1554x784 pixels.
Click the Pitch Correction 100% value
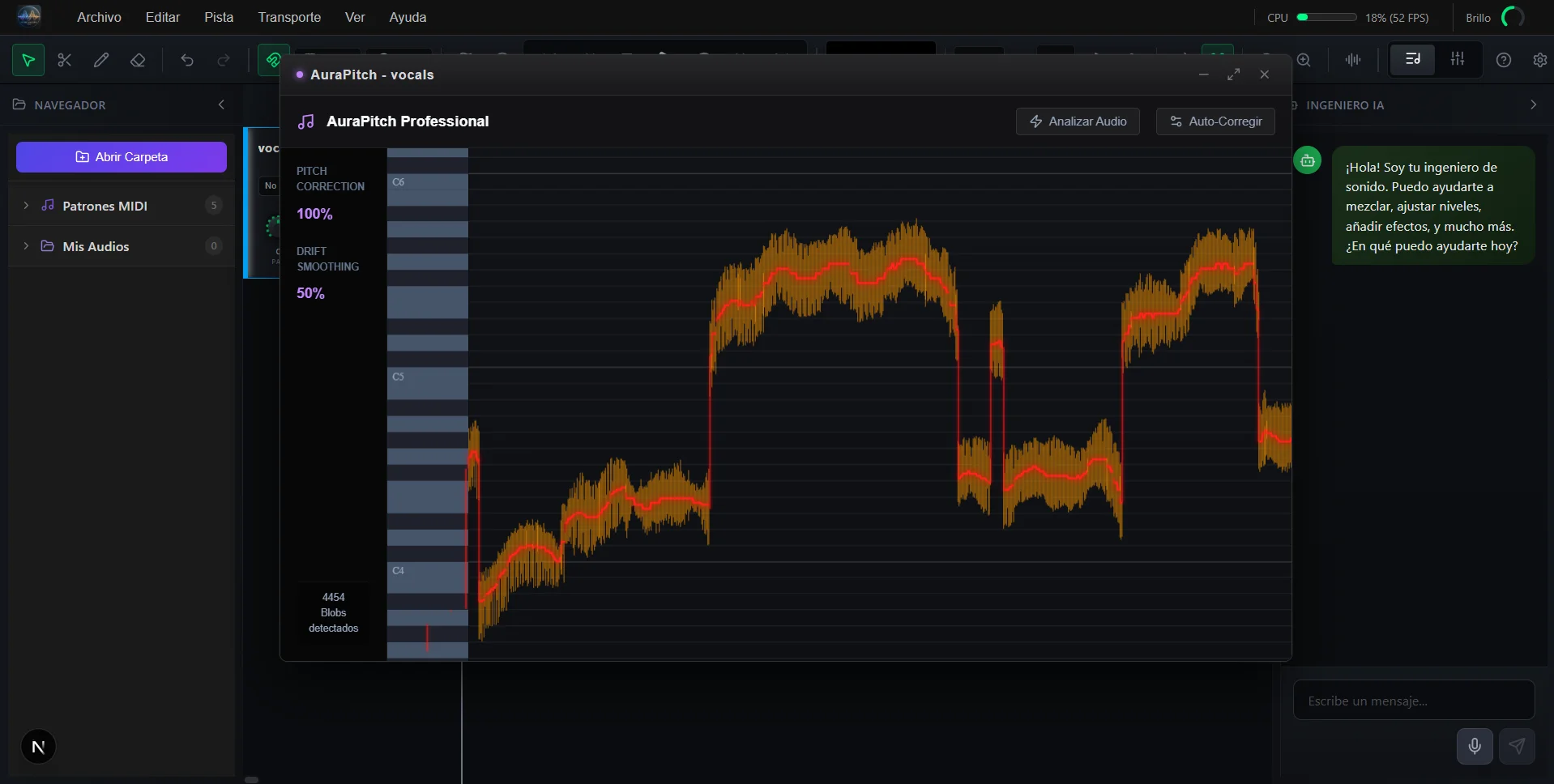pyautogui.click(x=314, y=214)
